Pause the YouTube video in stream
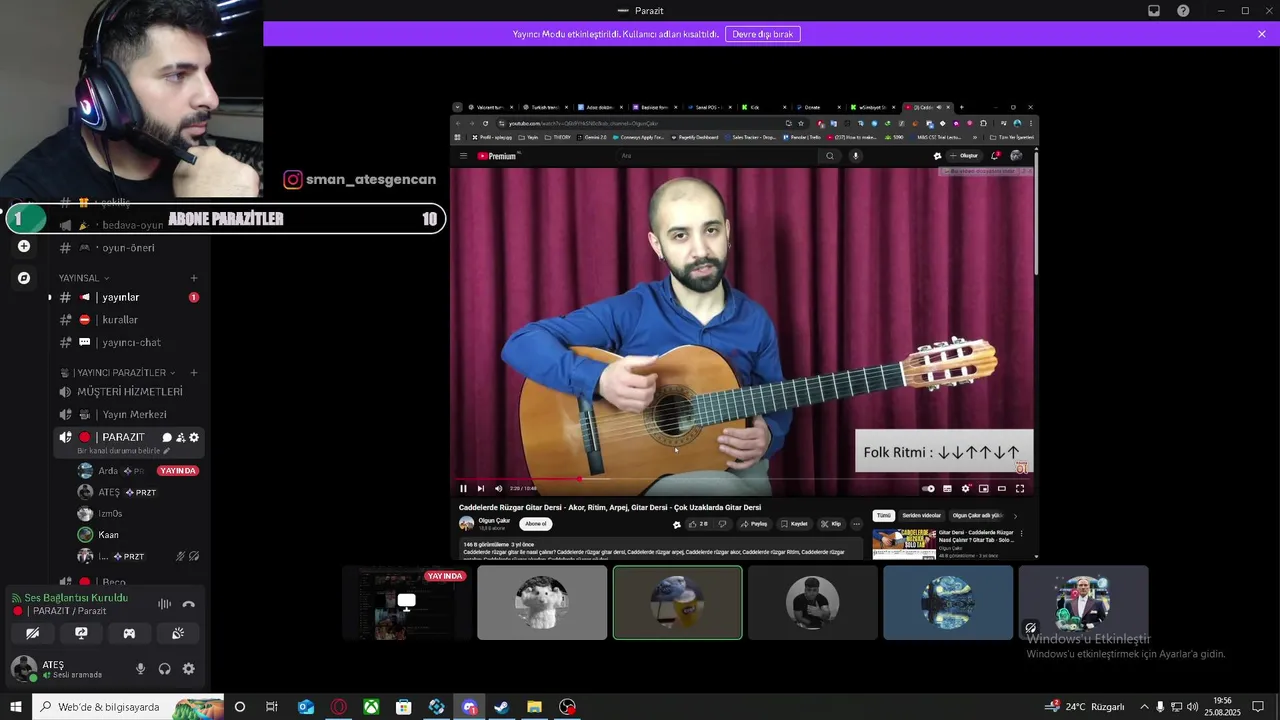1280x720 pixels. tap(463, 488)
